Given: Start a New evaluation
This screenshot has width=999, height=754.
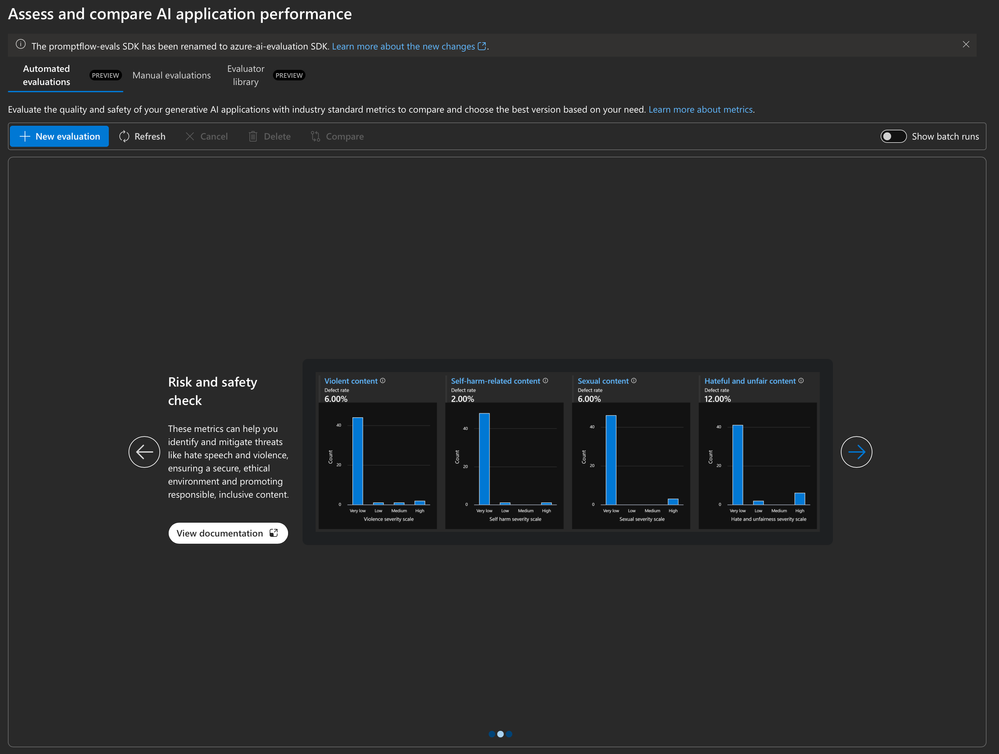Looking at the screenshot, I should [59, 136].
